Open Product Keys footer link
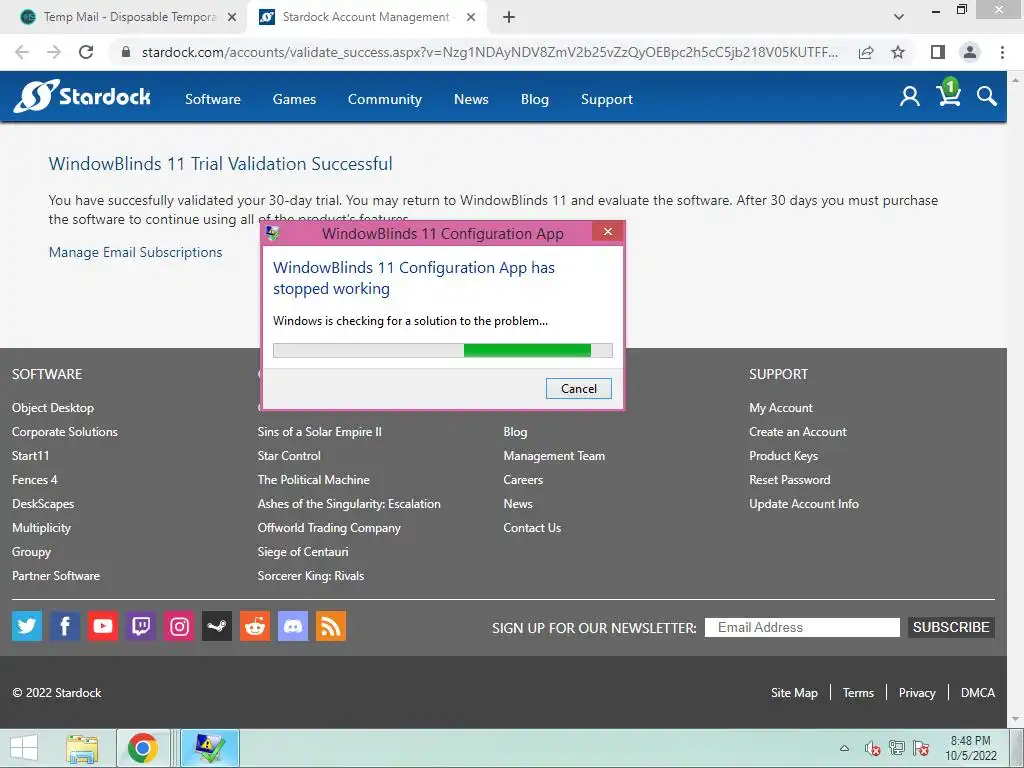Viewport: 1024px width, 768px height. click(783, 456)
